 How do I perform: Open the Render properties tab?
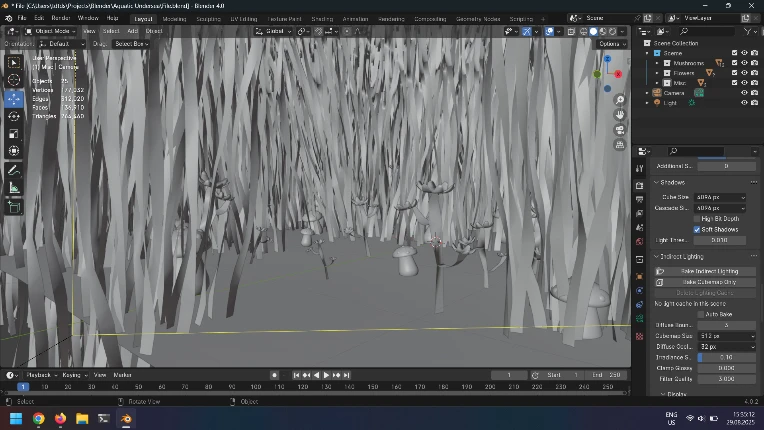[640, 186]
